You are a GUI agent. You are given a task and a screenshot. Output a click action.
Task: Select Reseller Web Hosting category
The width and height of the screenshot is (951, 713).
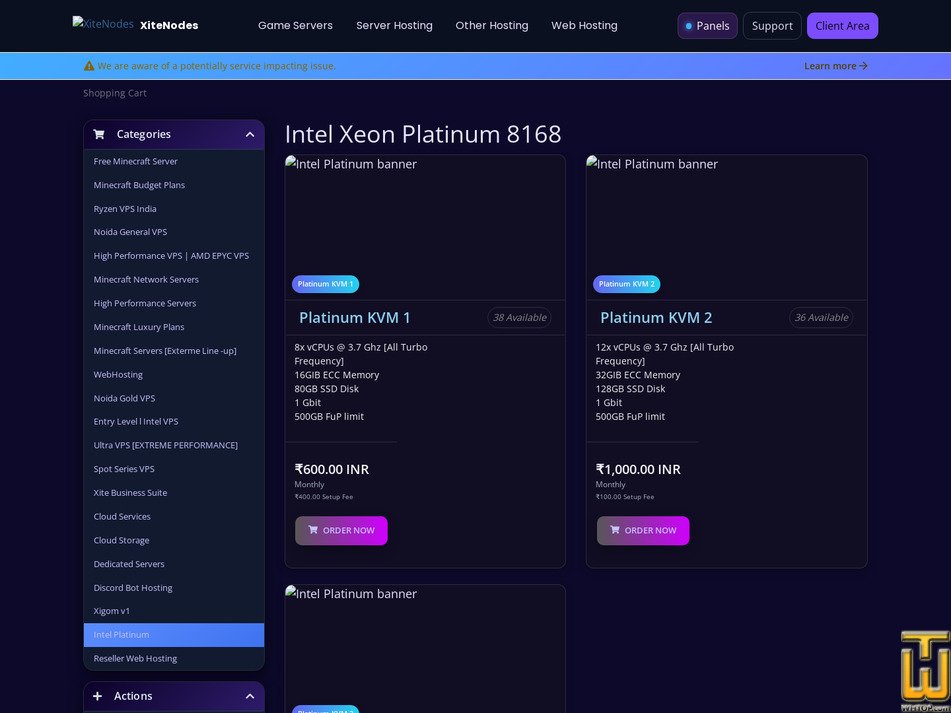coord(173,658)
